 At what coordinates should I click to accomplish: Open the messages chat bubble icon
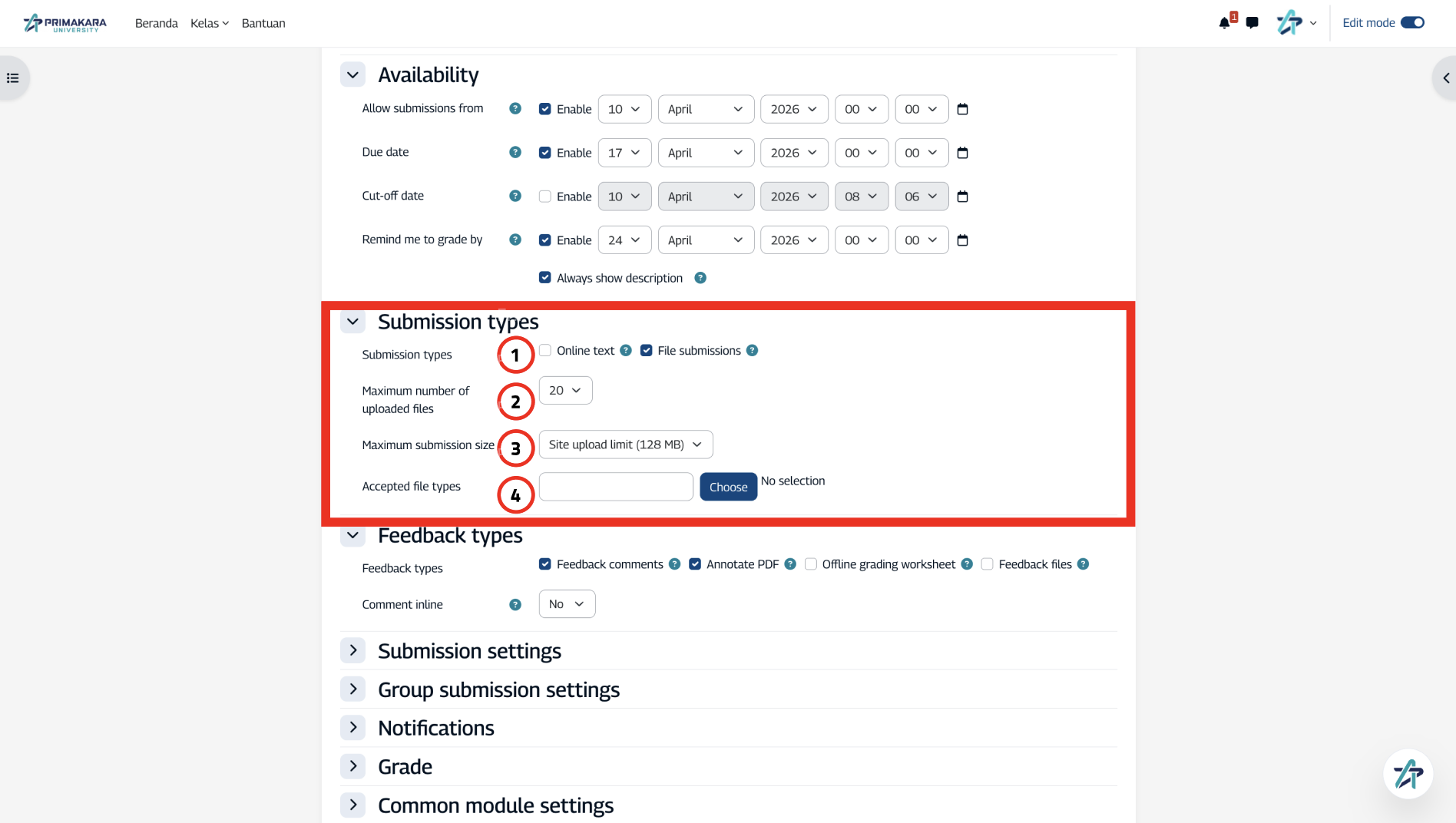point(1252,23)
